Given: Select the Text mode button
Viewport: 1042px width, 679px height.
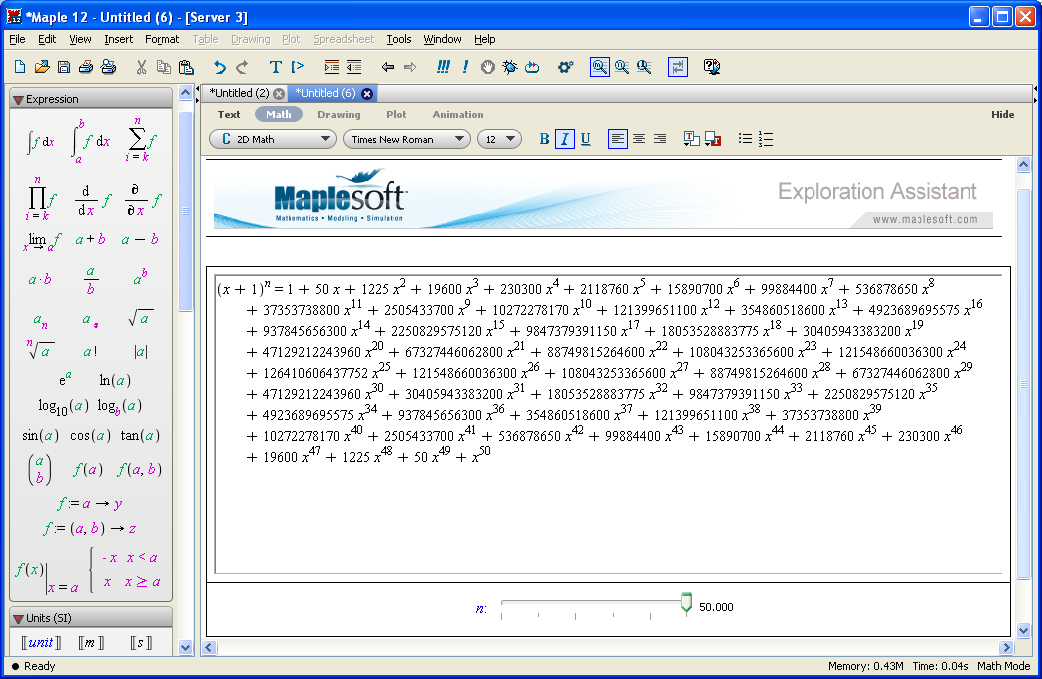Looking at the screenshot, I should point(229,114).
